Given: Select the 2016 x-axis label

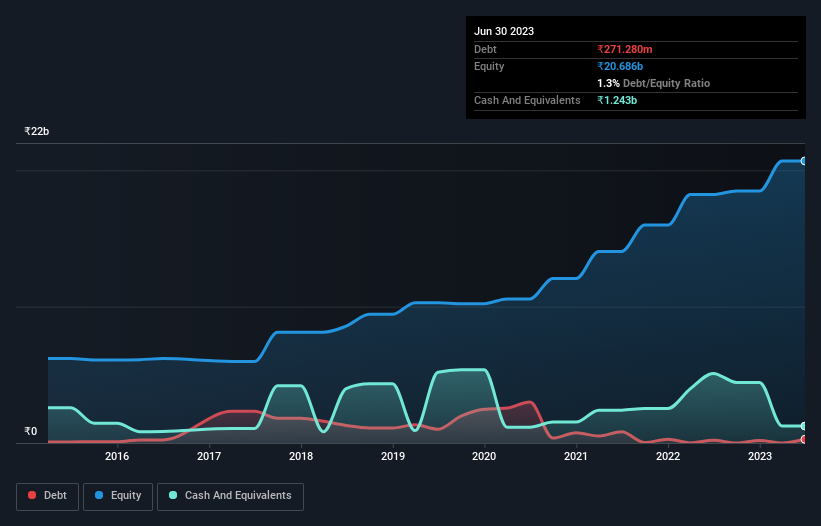Looking at the screenshot, I should [x=117, y=456].
